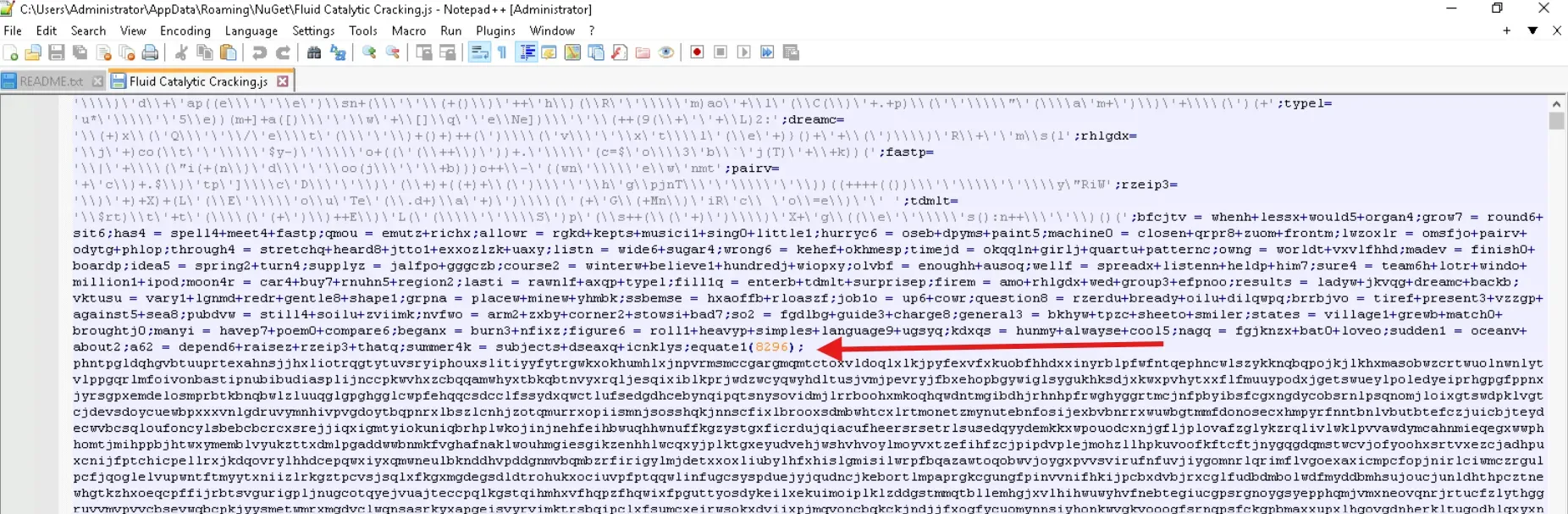Click the vertical scrollbar thumb
This screenshot has height=514, width=1568.
click(x=1557, y=120)
